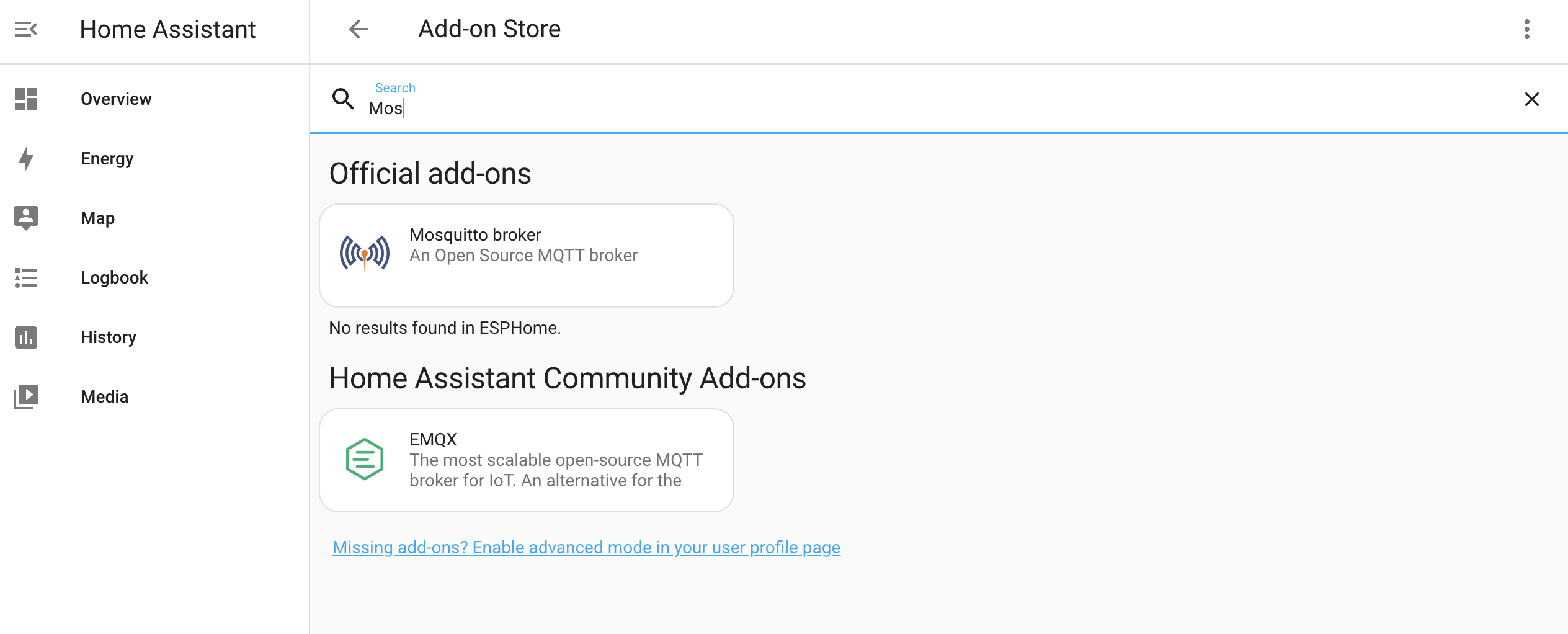Click the Overview dashboard icon
The height and width of the screenshot is (634, 1568).
pyautogui.click(x=26, y=99)
